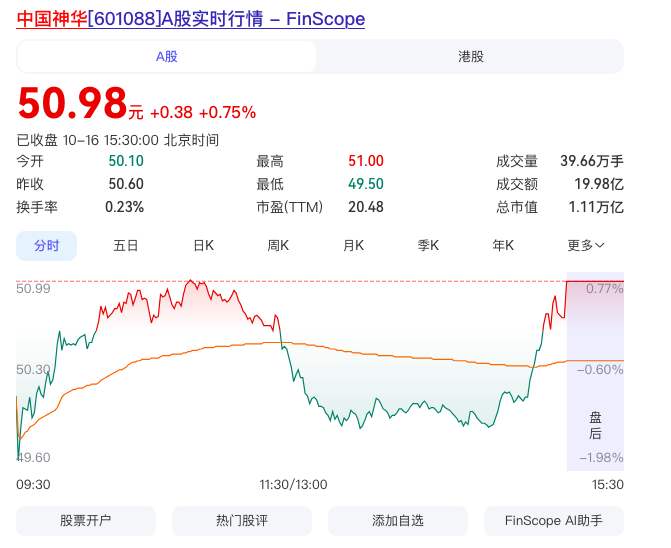The height and width of the screenshot is (548, 671).
Task: Click the 已收盘 10-16 15:30:00 status text
Action: [118, 140]
